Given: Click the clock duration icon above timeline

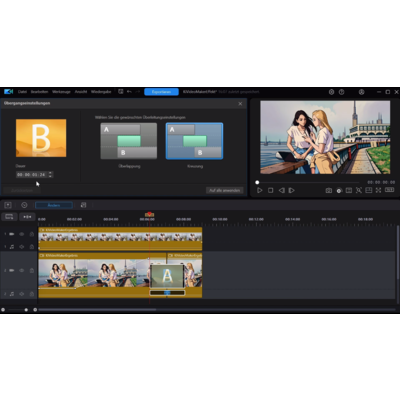Looking at the screenshot, I should point(24,205).
